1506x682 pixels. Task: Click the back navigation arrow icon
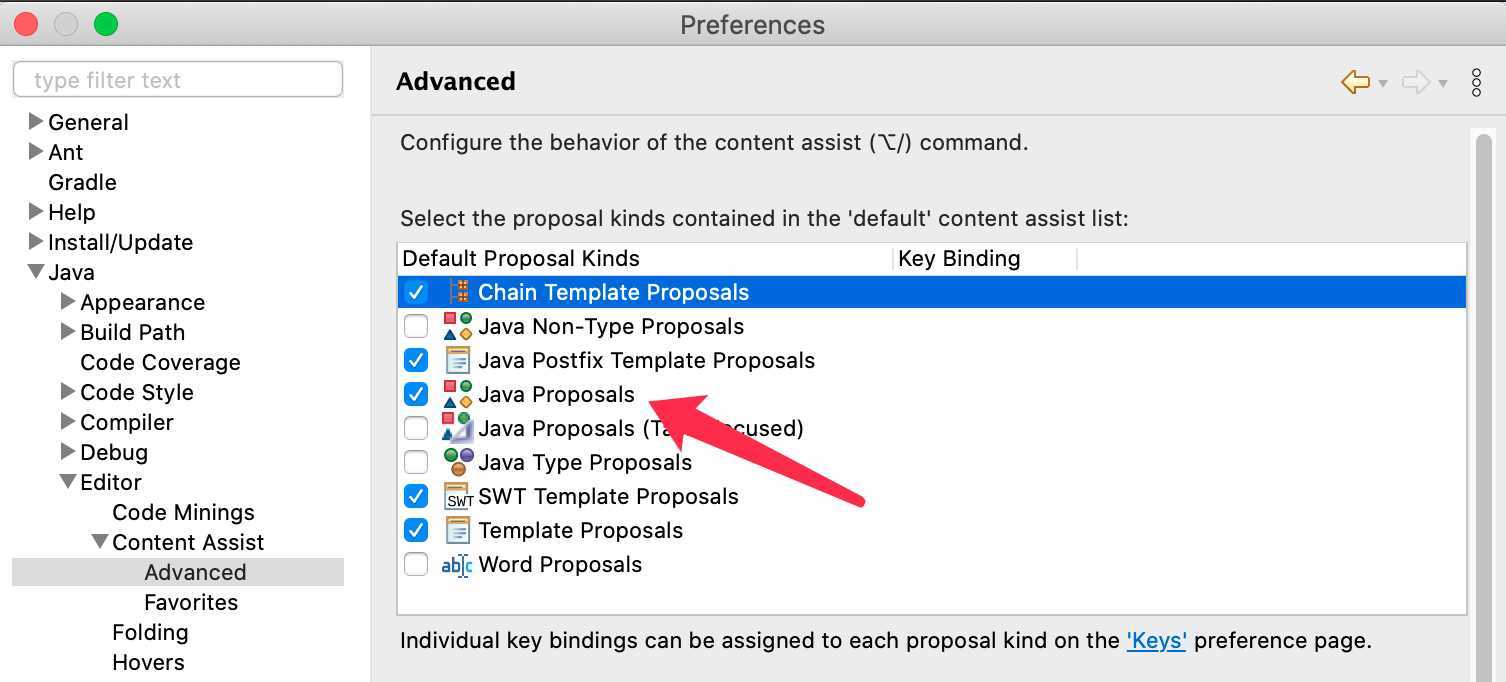(x=1355, y=82)
